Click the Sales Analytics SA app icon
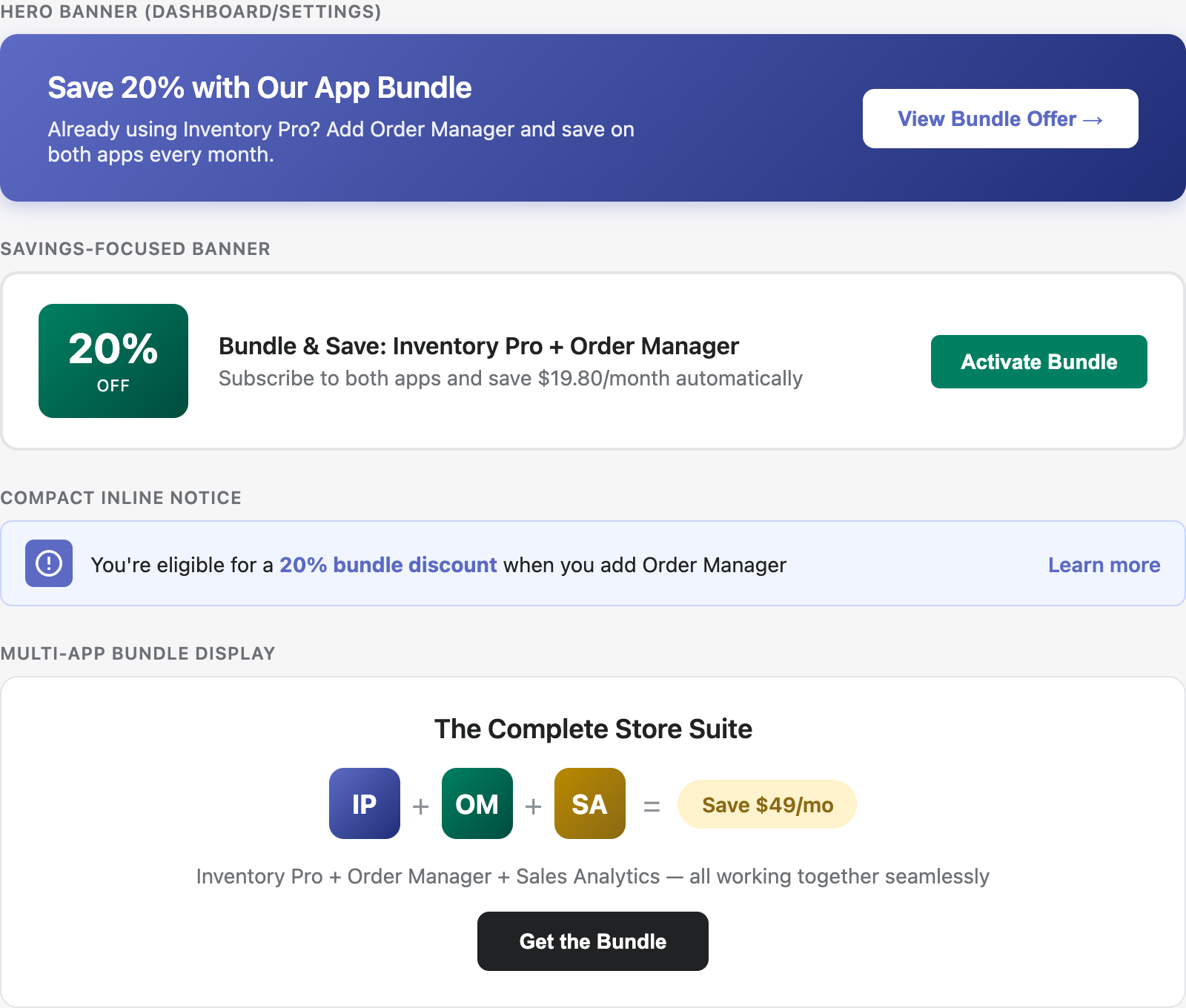Image resolution: width=1186 pixels, height=1008 pixels. [589, 804]
